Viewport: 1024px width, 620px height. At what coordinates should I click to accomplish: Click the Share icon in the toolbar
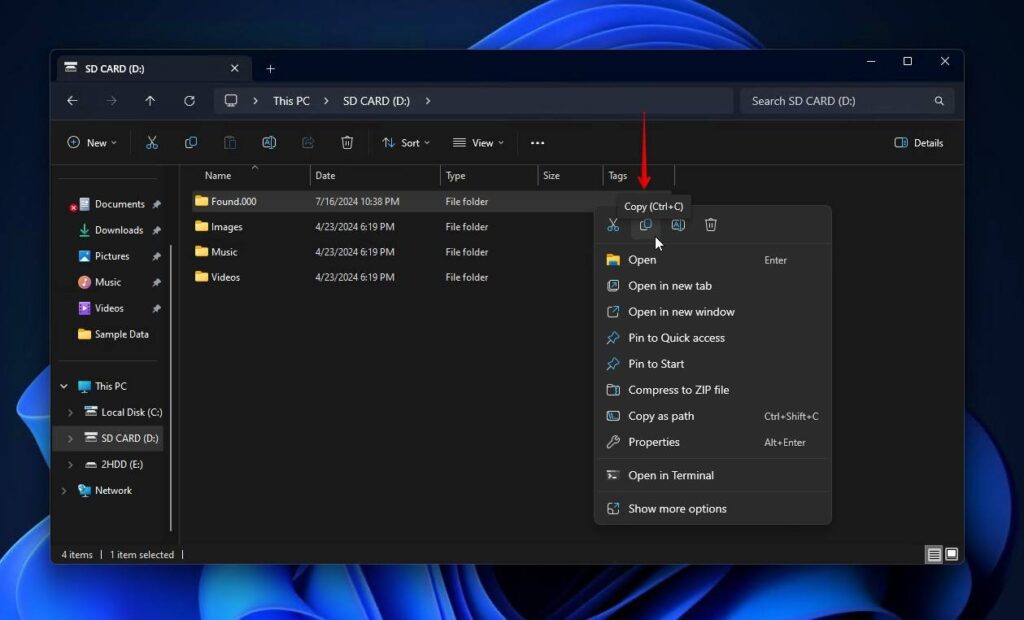click(307, 142)
